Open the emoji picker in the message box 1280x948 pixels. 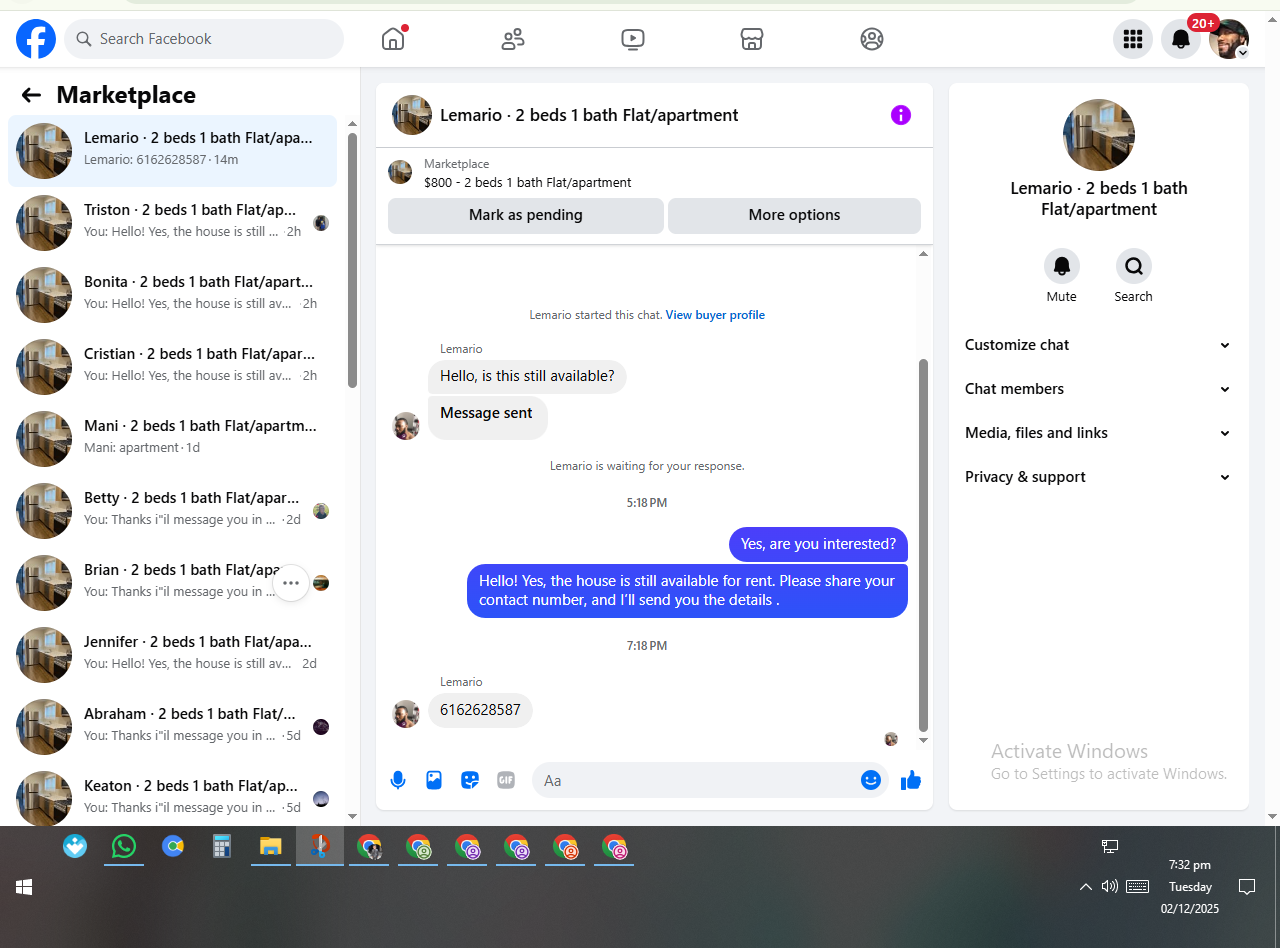click(x=871, y=780)
